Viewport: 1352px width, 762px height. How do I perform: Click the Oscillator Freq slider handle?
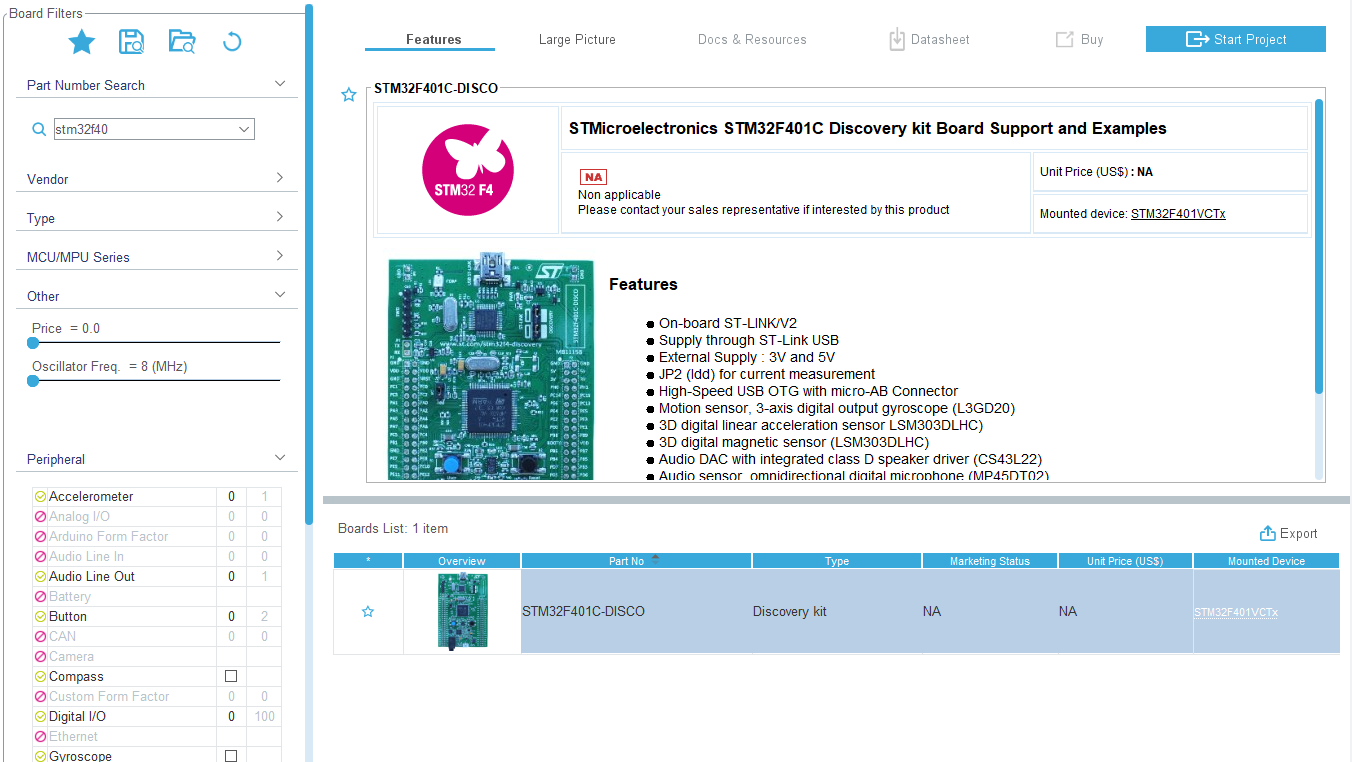coord(33,381)
